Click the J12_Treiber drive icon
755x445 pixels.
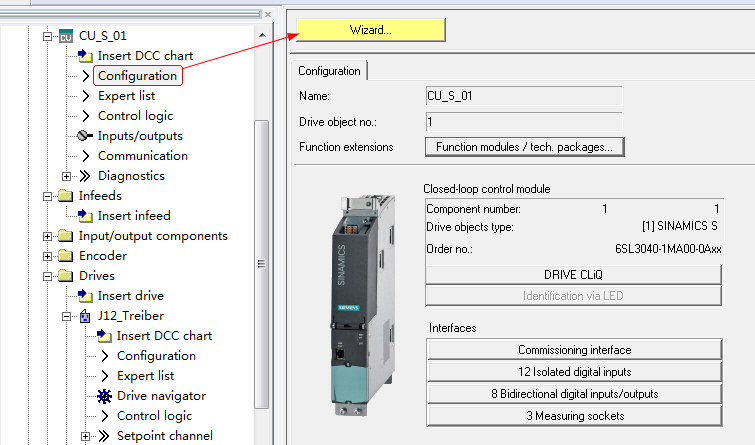point(85,316)
